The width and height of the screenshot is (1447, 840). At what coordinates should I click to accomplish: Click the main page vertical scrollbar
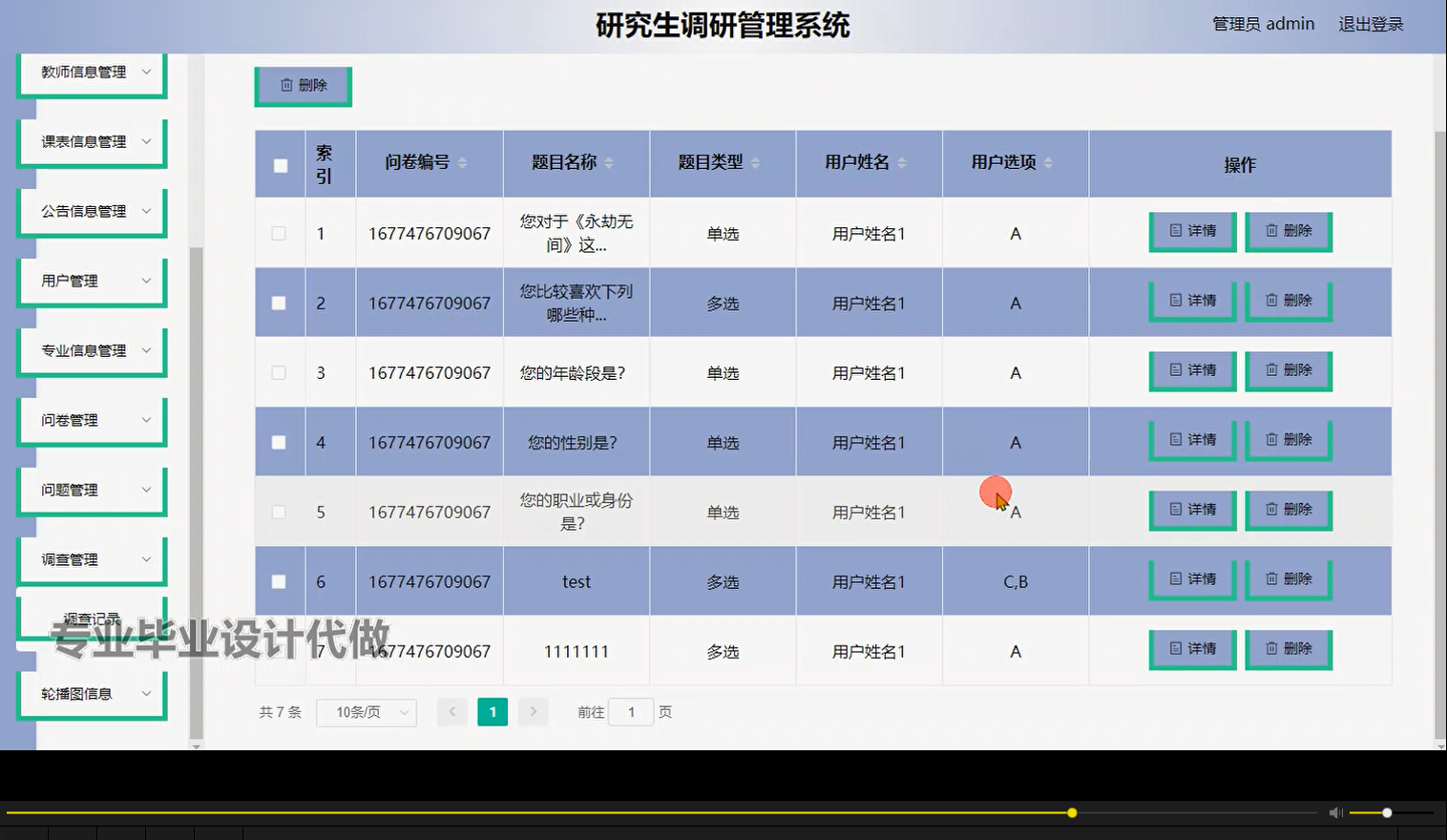coord(1440,434)
